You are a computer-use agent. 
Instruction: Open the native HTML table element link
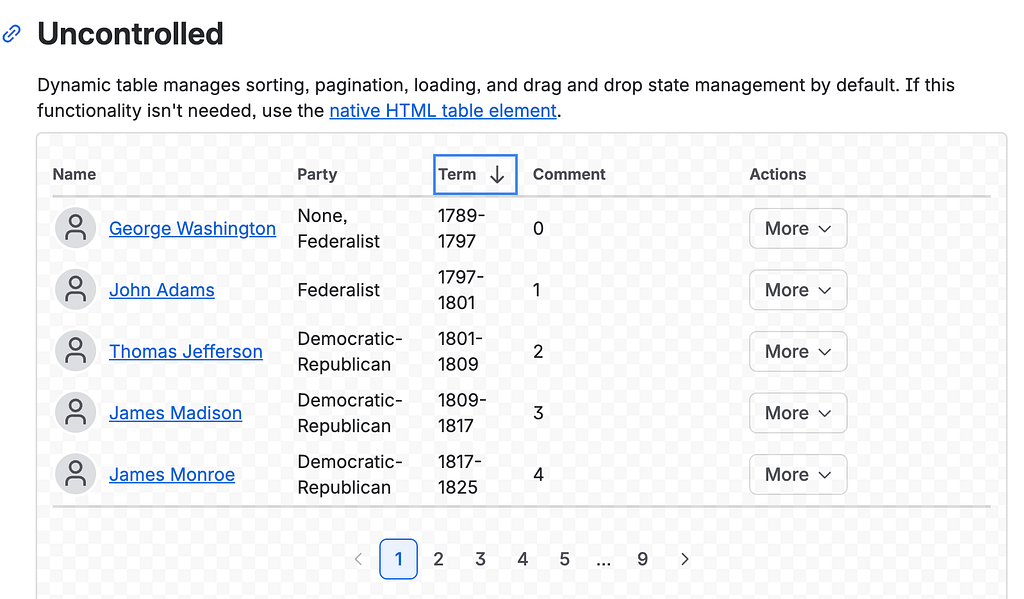pyautogui.click(x=443, y=110)
